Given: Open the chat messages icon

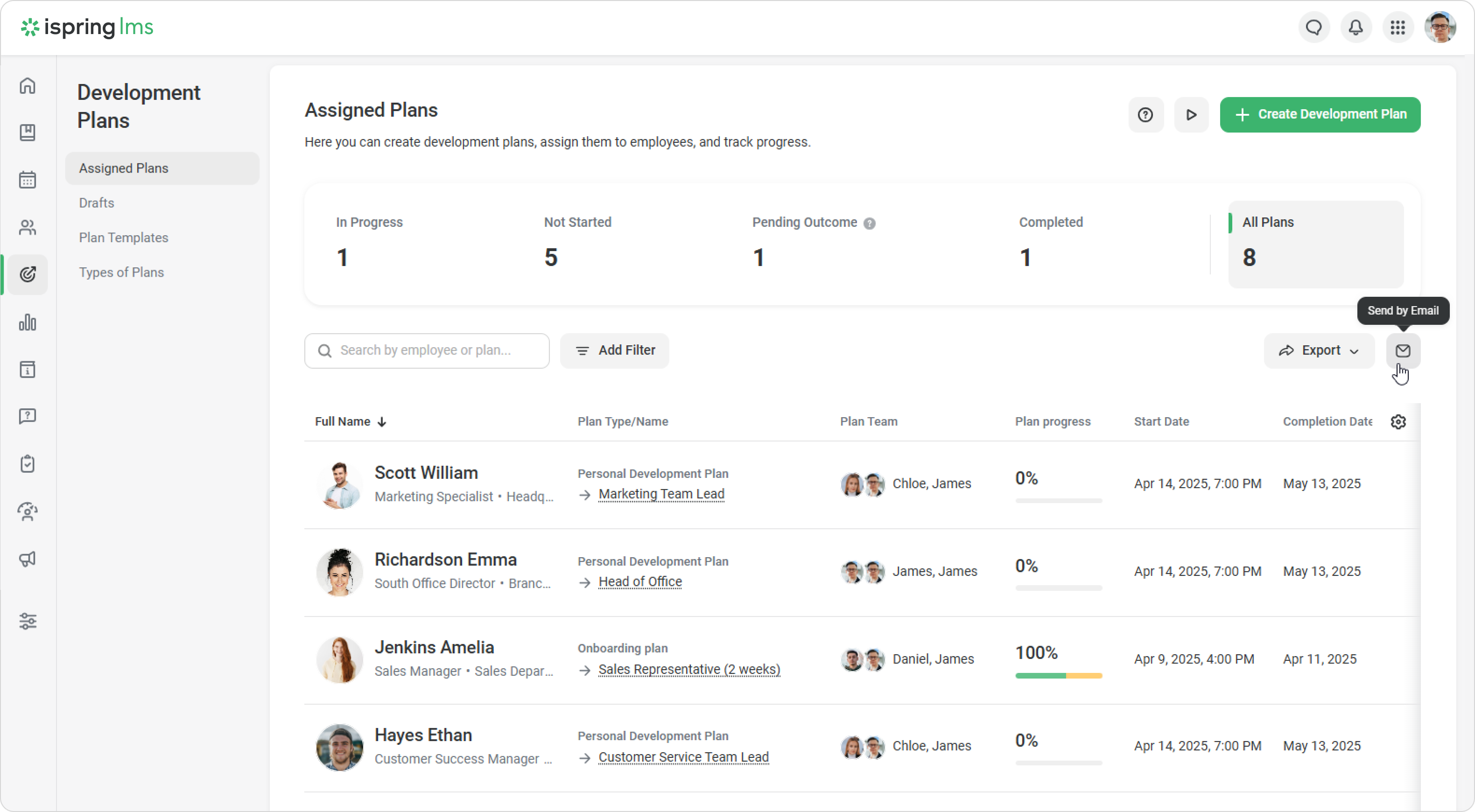Looking at the screenshot, I should [x=1313, y=28].
